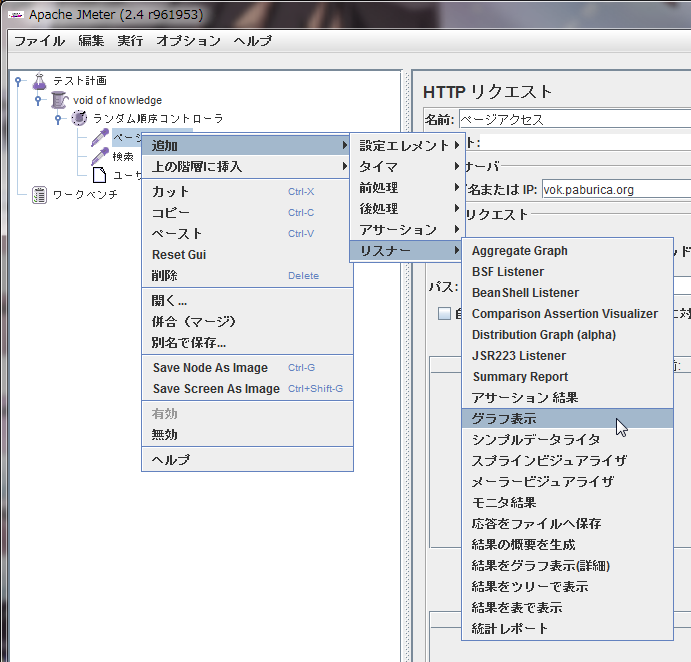The height and width of the screenshot is (662, 691).
Task: Click the 名前 input field
Action: pos(575,119)
